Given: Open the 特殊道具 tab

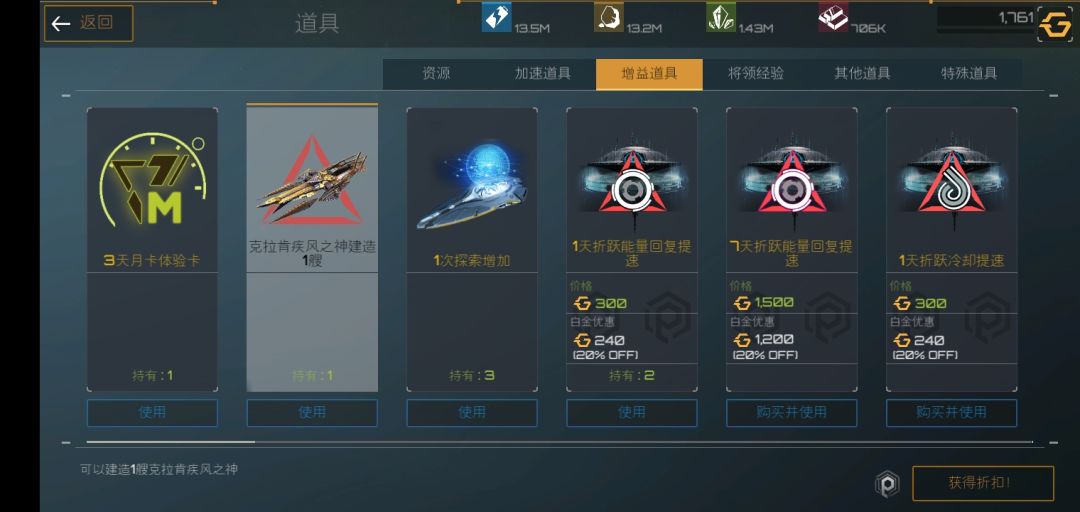Looking at the screenshot, I should click(x=969, y=74).
